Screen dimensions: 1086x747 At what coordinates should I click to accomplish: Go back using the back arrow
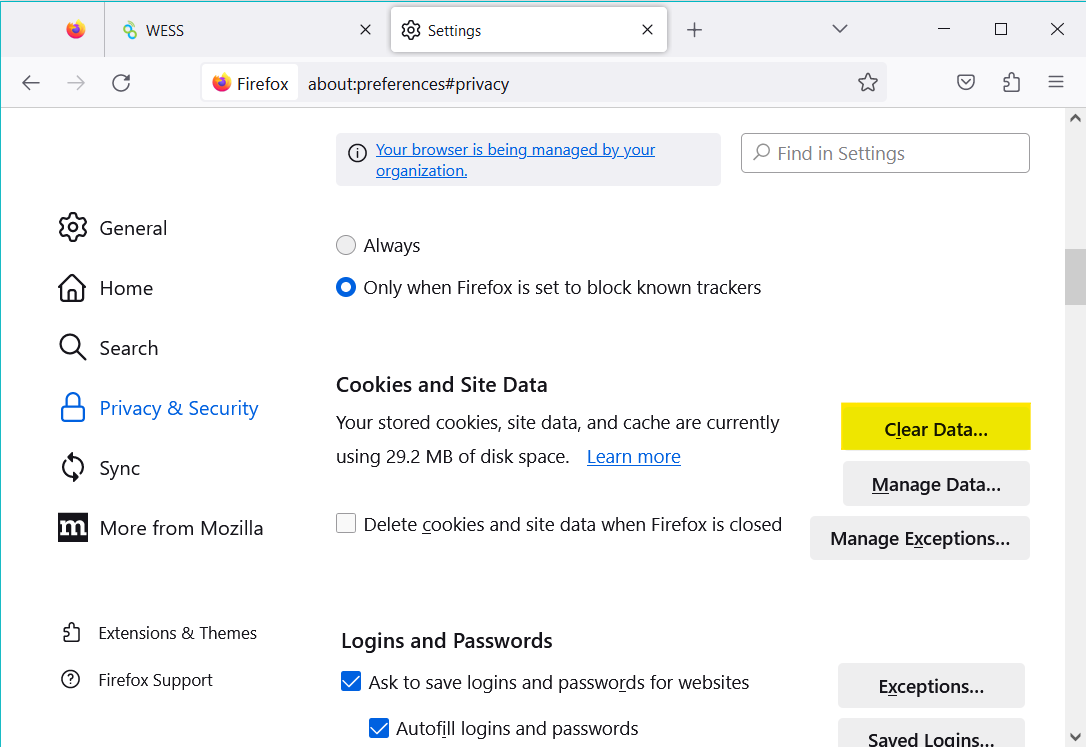click(x=31, y=83)
